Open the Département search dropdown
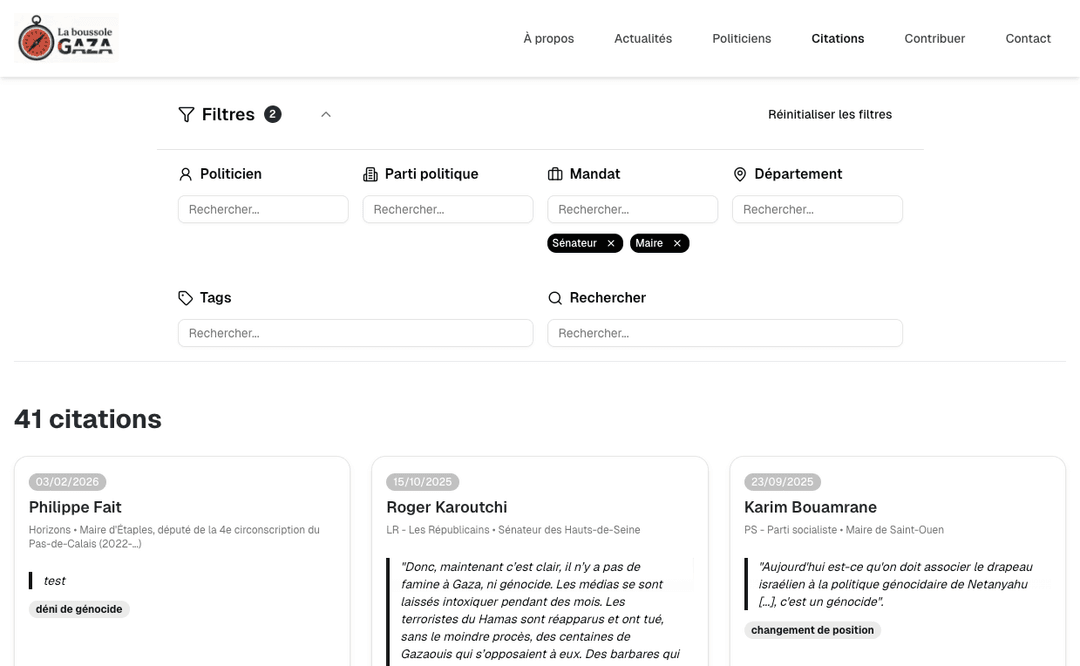Screen dimensions: 1080x666 [817, 209]
